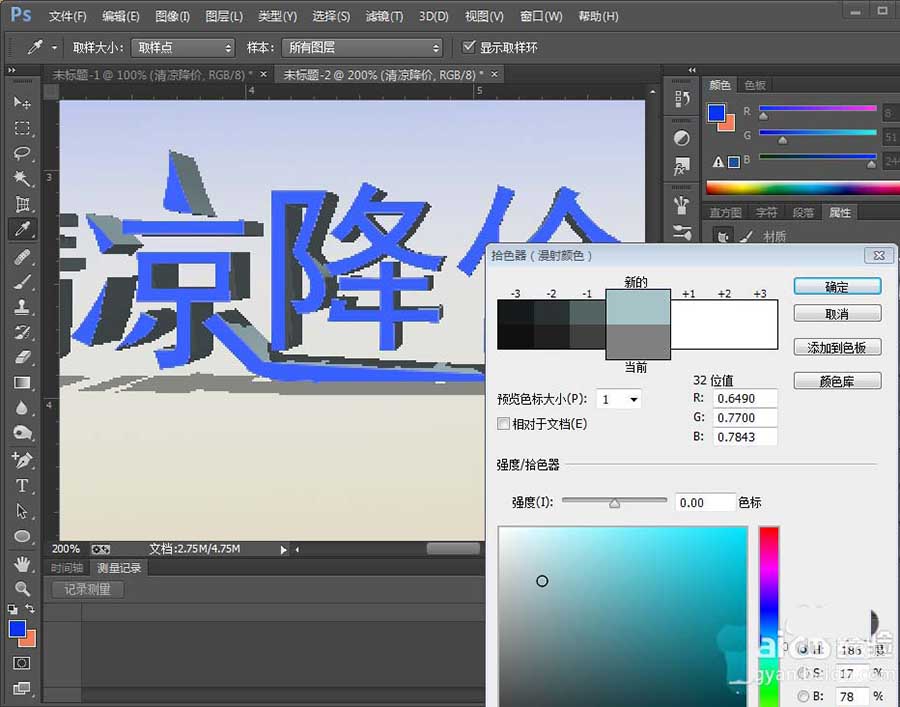
Task: Select the Horizontal Type tool
Action: [x=22, y=485]
